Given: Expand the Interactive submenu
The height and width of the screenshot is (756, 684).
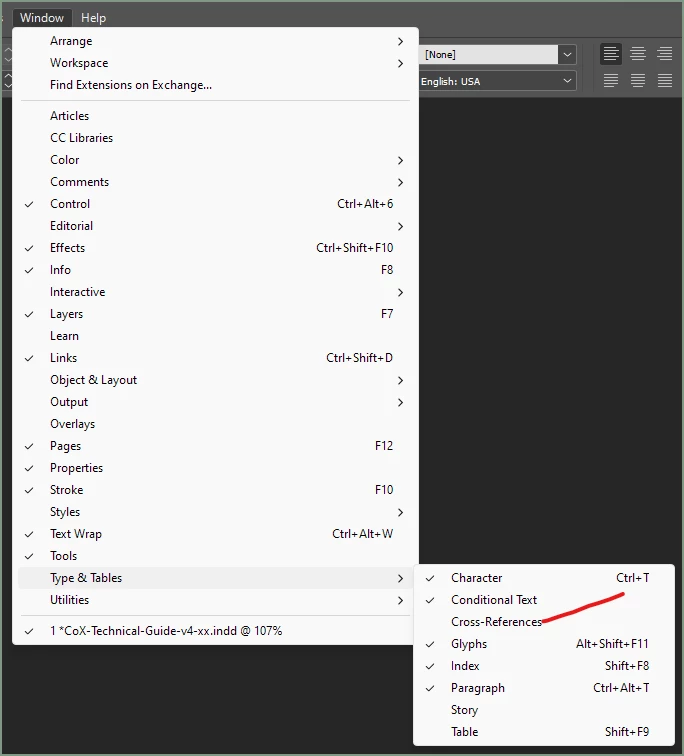Looking at the screenshot, I should [215, 292].
